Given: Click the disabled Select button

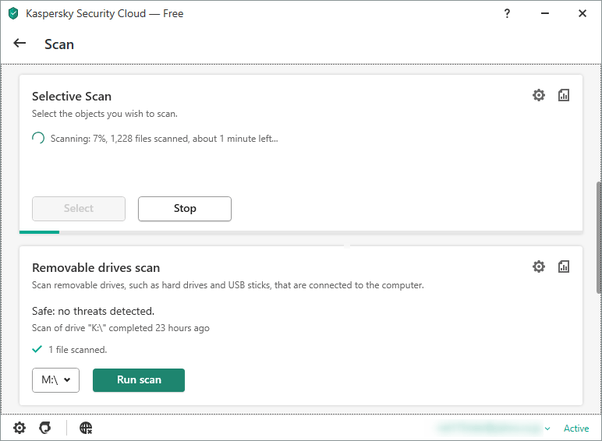Looking at the screenshot, I should 79,209.
